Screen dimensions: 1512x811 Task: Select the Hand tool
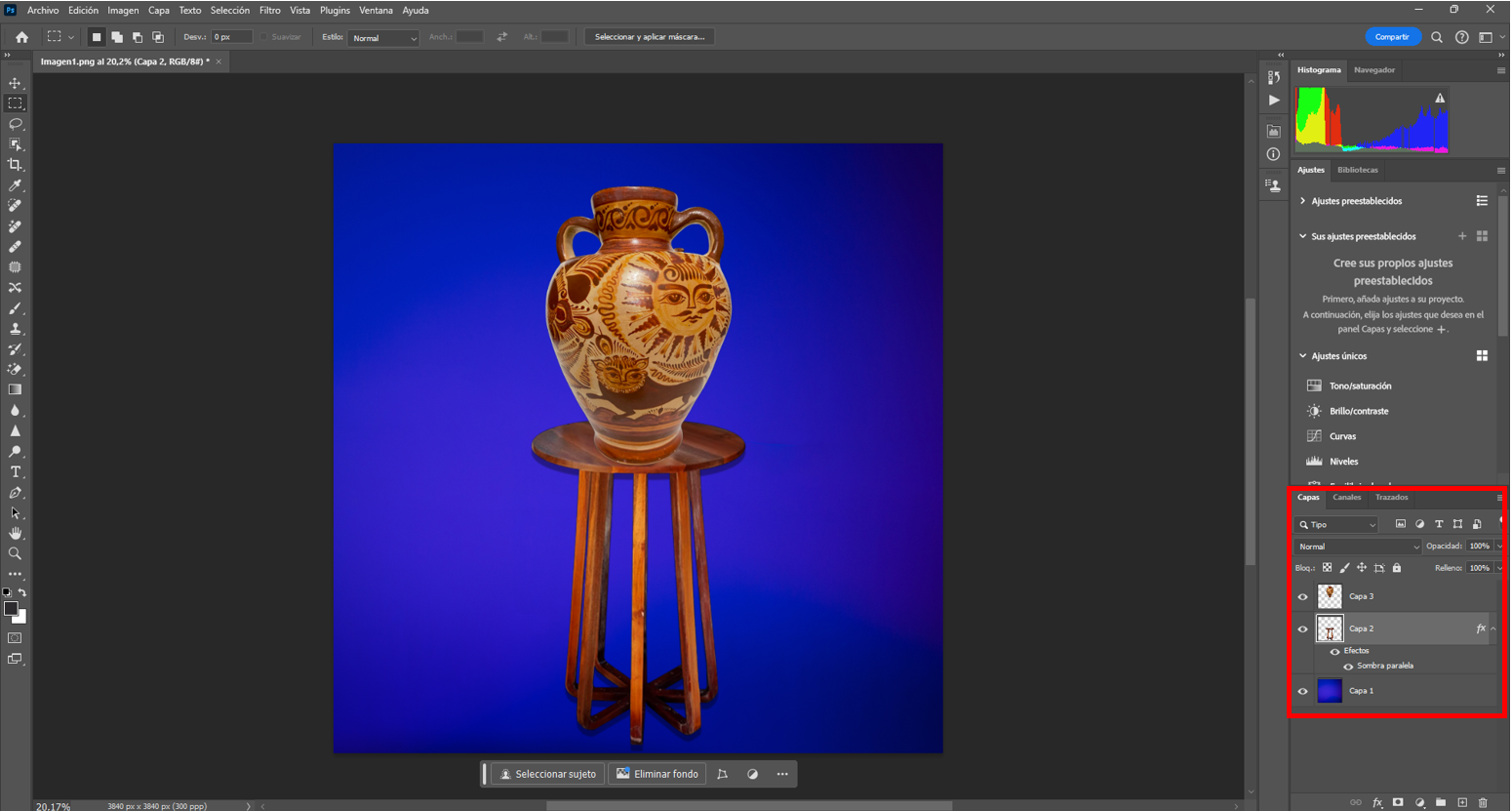(15, 533)
